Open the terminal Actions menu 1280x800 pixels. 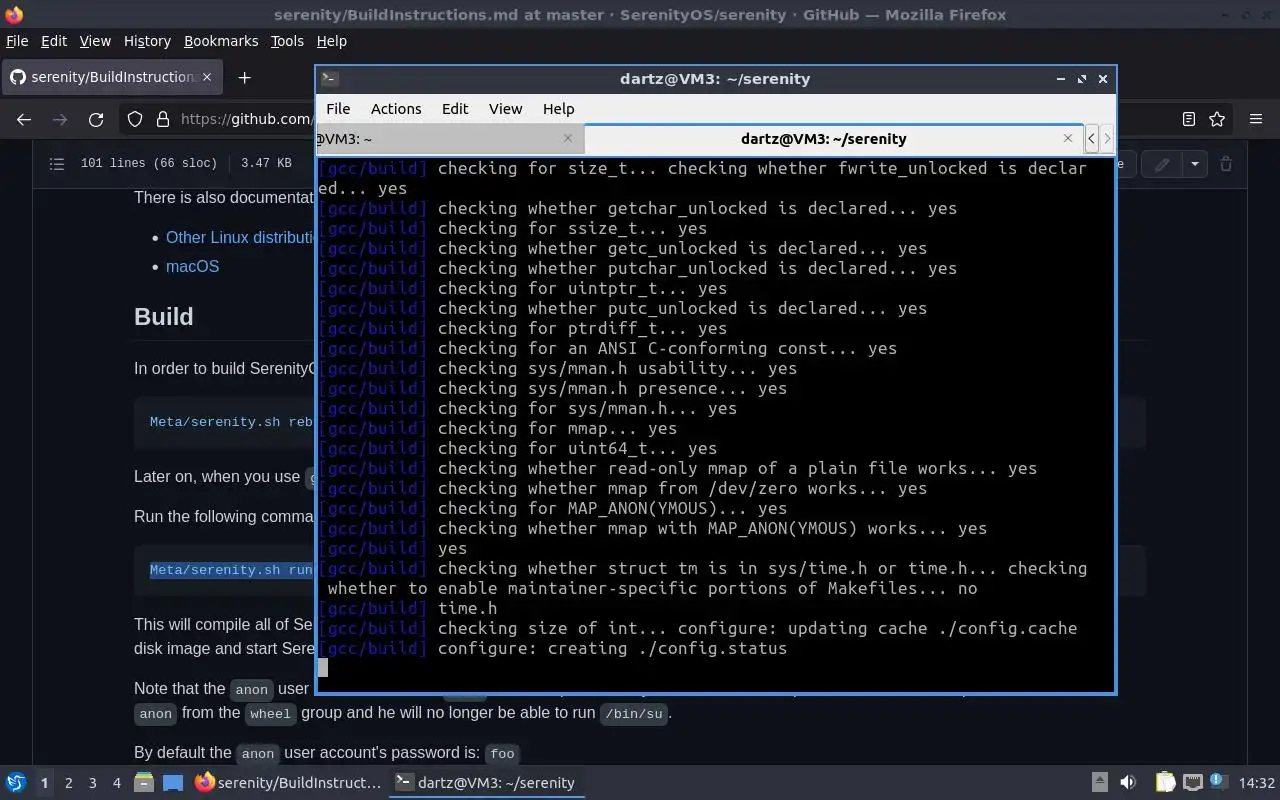point(396,109)
